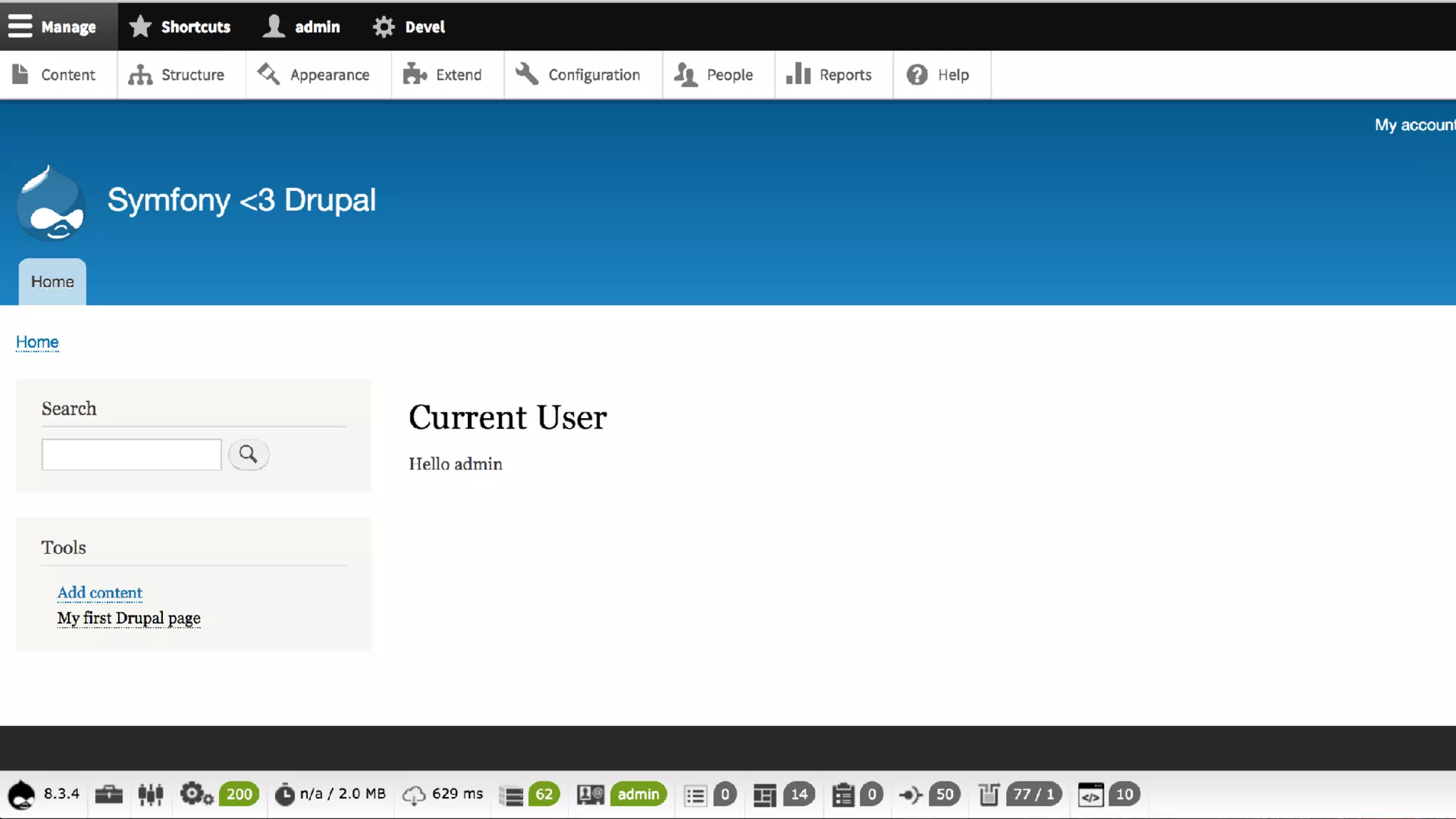Open the Configuration menu item

579,75
